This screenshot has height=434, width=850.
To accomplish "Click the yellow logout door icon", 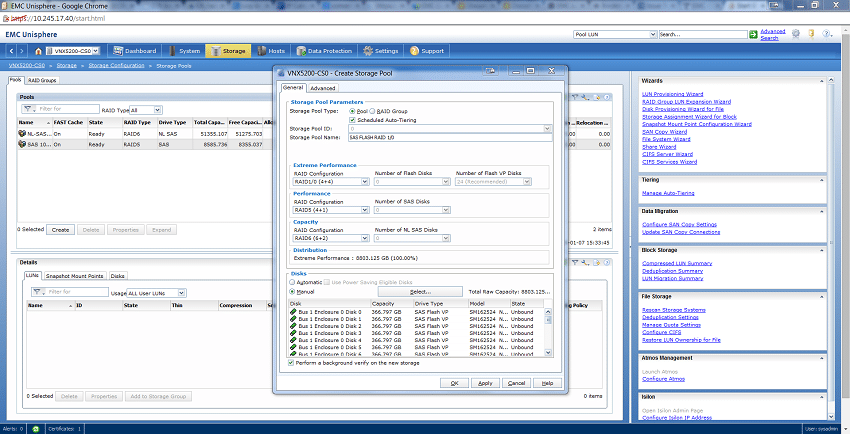I will pyautogui.click(x=811, y=34).
